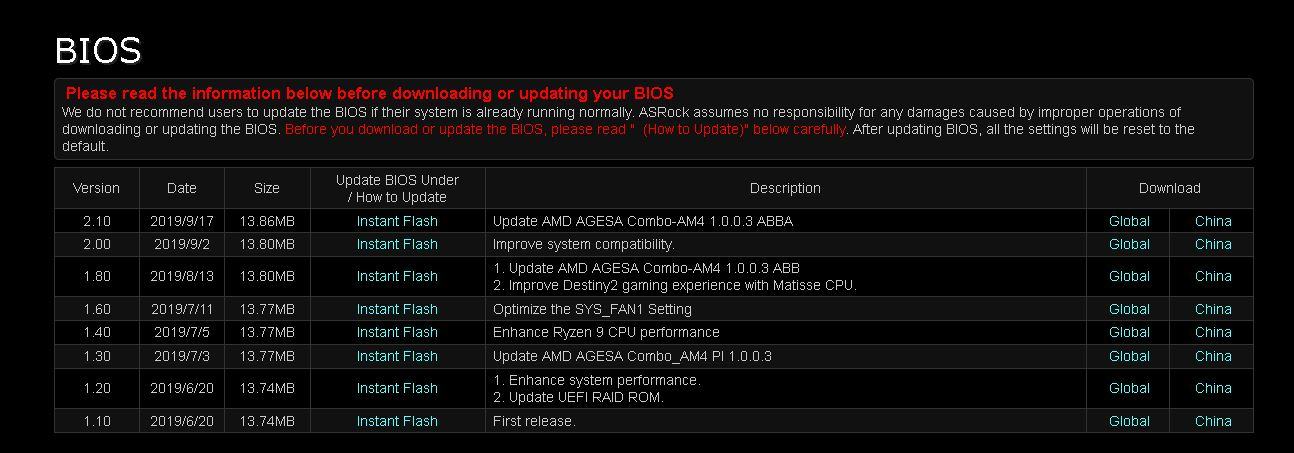Download BIOS 1.20 from Global server
This screenshot has width=1294, height=453.
click(x=1129, y=388)
